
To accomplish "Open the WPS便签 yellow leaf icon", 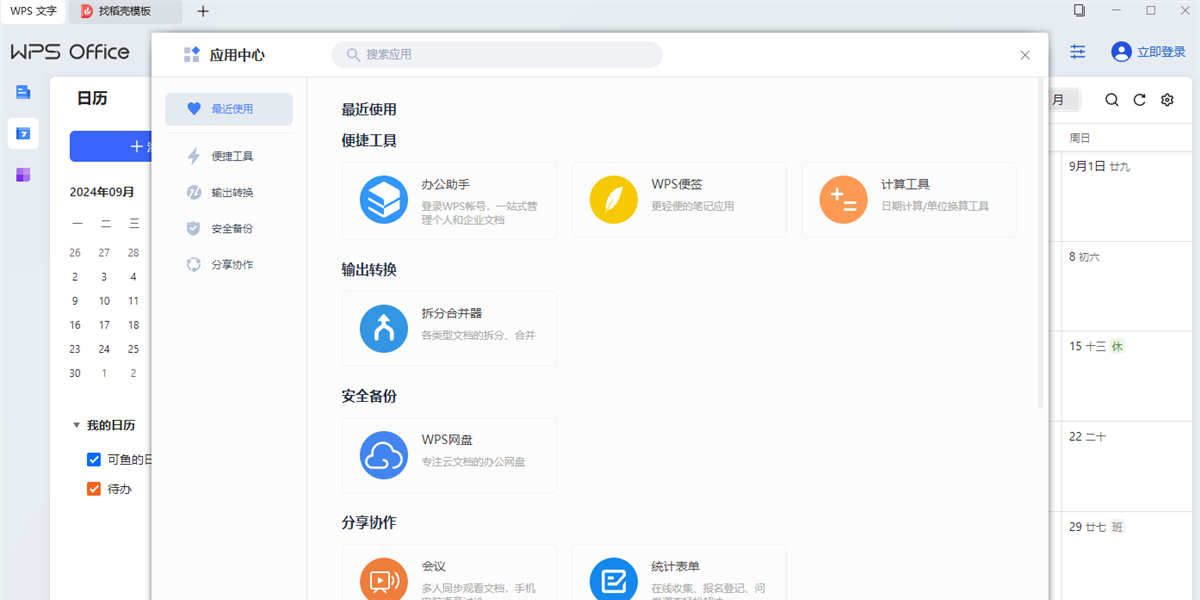I will (614, 200).
